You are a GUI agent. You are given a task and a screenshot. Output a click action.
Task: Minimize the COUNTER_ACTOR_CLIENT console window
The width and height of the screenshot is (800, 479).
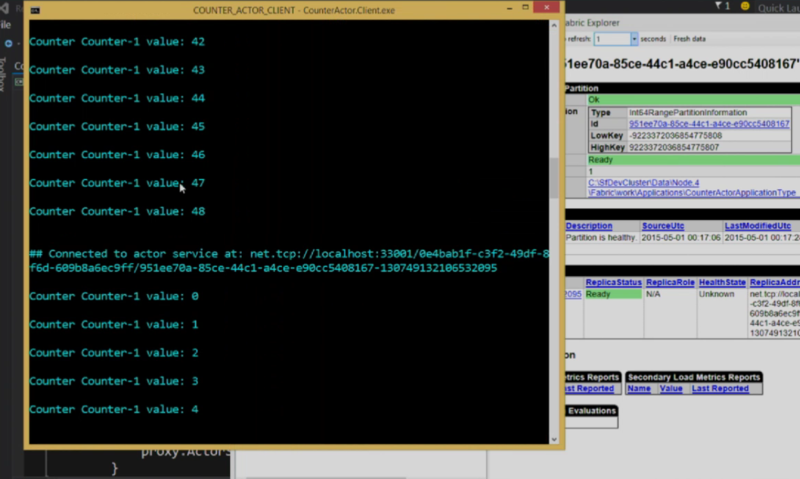[509, 8]
